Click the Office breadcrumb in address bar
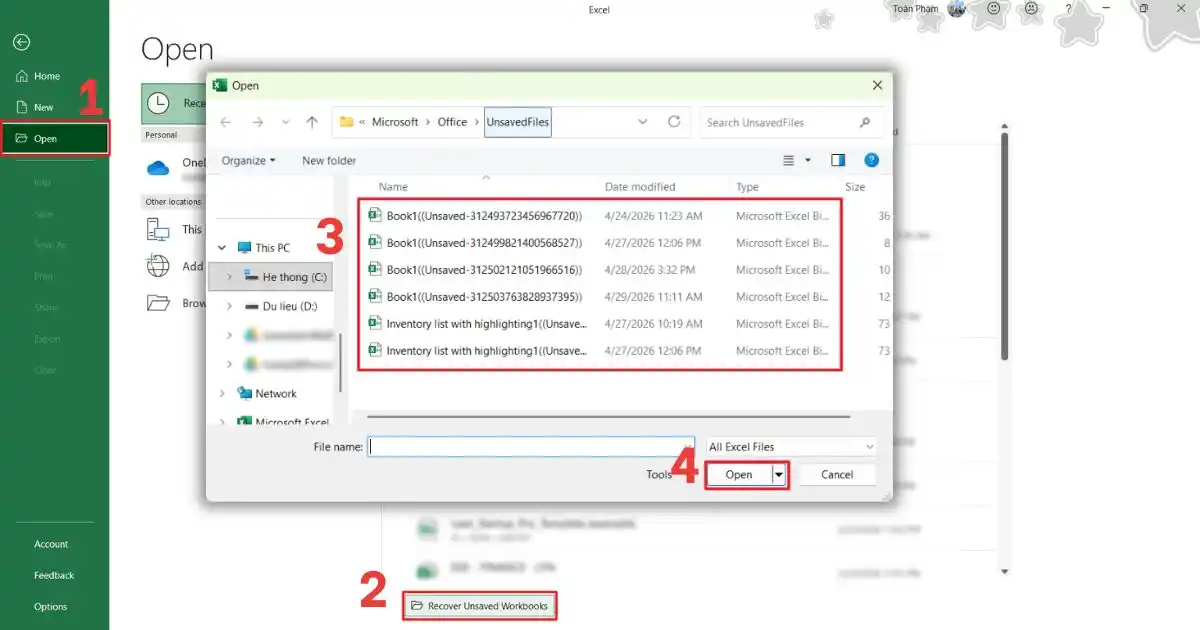The width and height of the screenshot is (1200, 630). pos(452,122)
